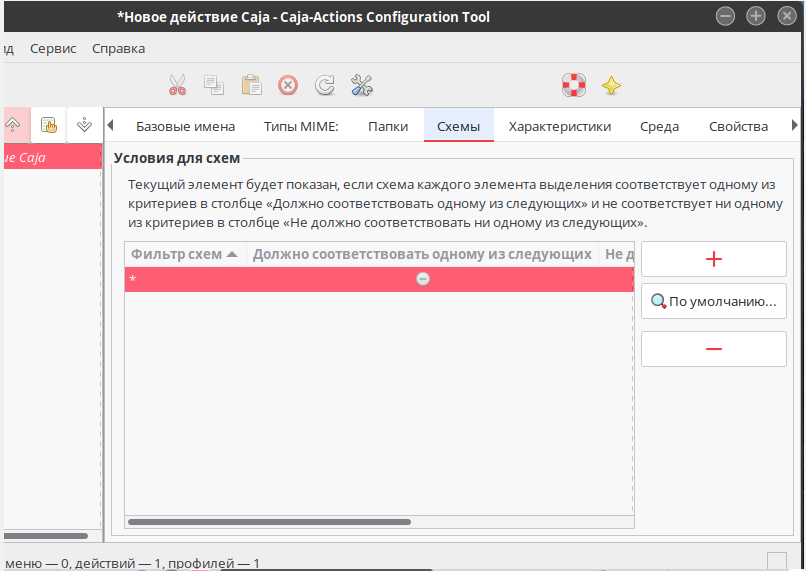Viewport: 806px width, 571px height.
Task: Close the Caja-Actions window
Action: pos(786,16)
